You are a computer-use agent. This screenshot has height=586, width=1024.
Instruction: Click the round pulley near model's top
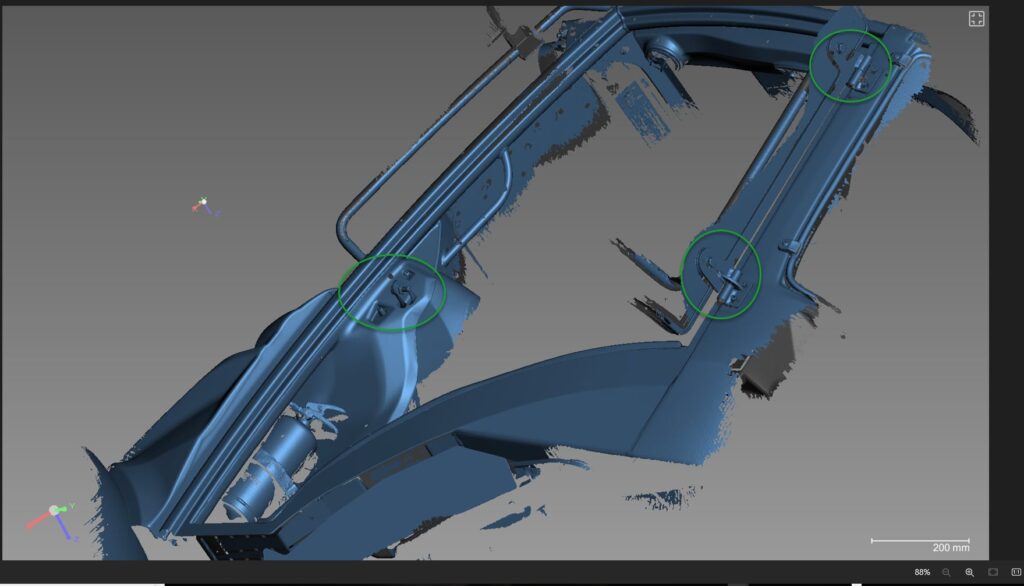pos(660,53)
